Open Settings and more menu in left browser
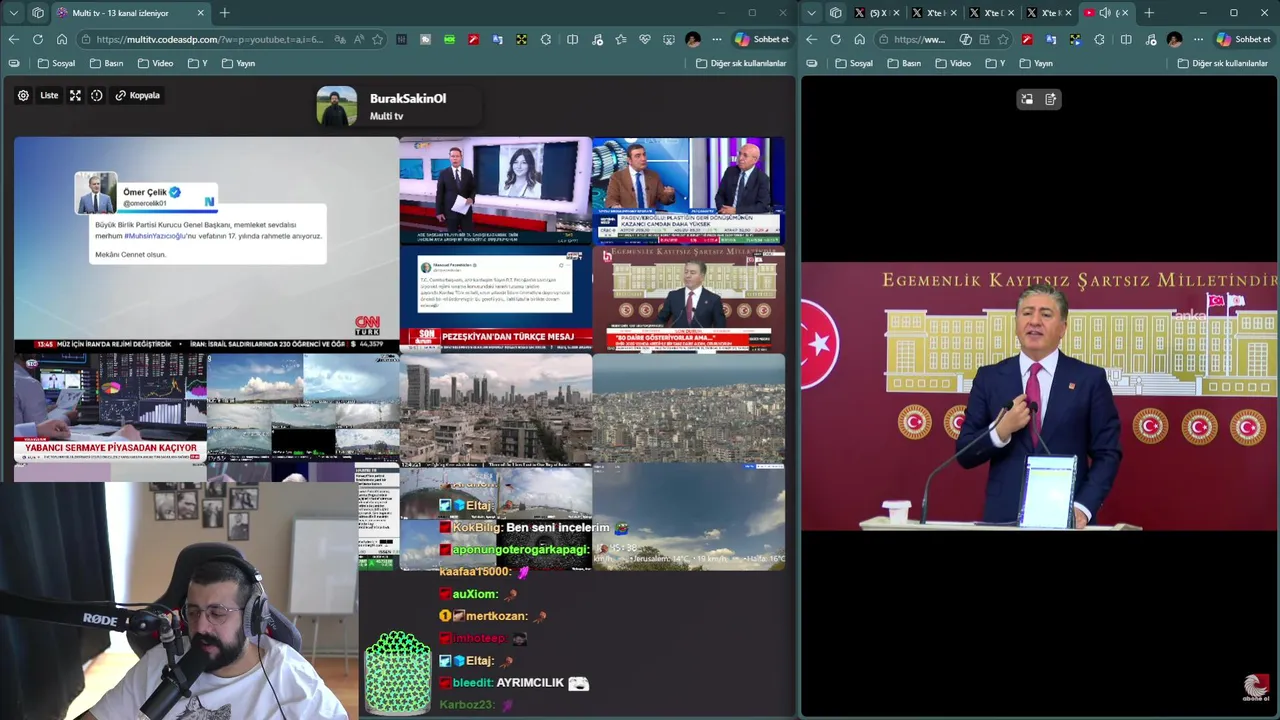The image size is (1280, 720). tap(717, 39)
